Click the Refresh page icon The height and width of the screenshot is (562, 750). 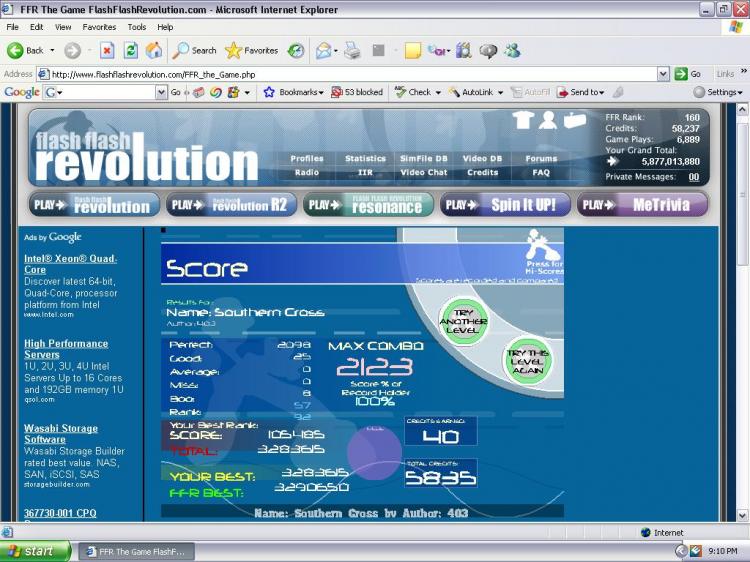[x=130, y=50]
